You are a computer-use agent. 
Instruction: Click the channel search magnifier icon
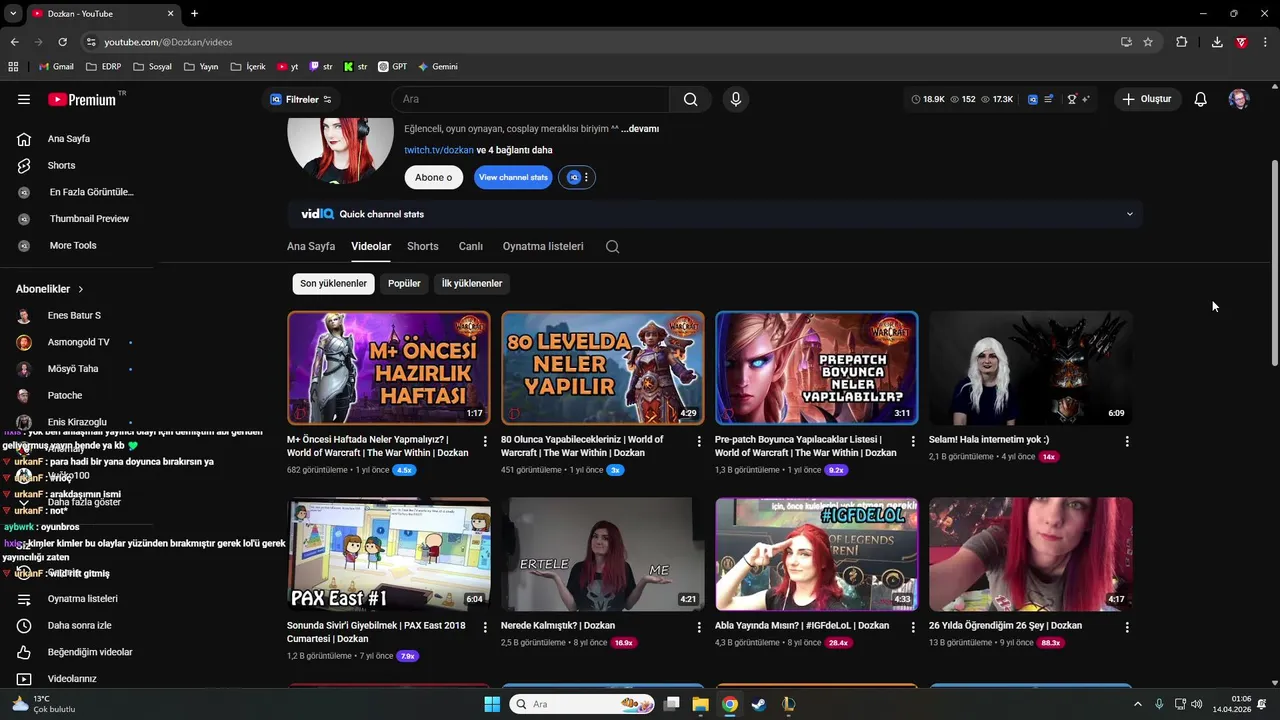coord(613,246)
